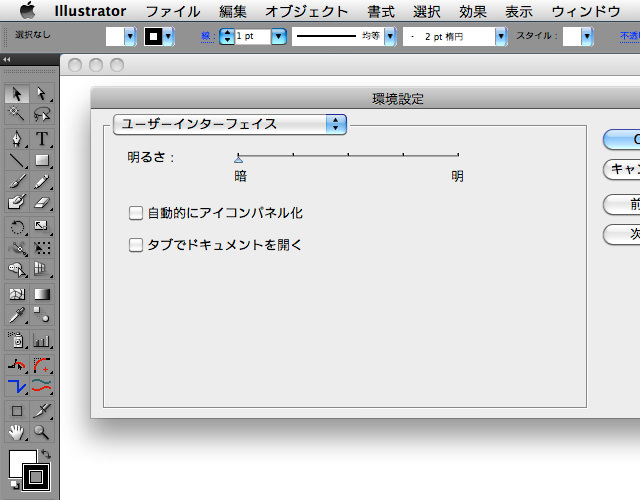The width and height of the screenshot is (640, 500).
Task: Open the Illustrator application menu
Action: [x=90, y=11]
